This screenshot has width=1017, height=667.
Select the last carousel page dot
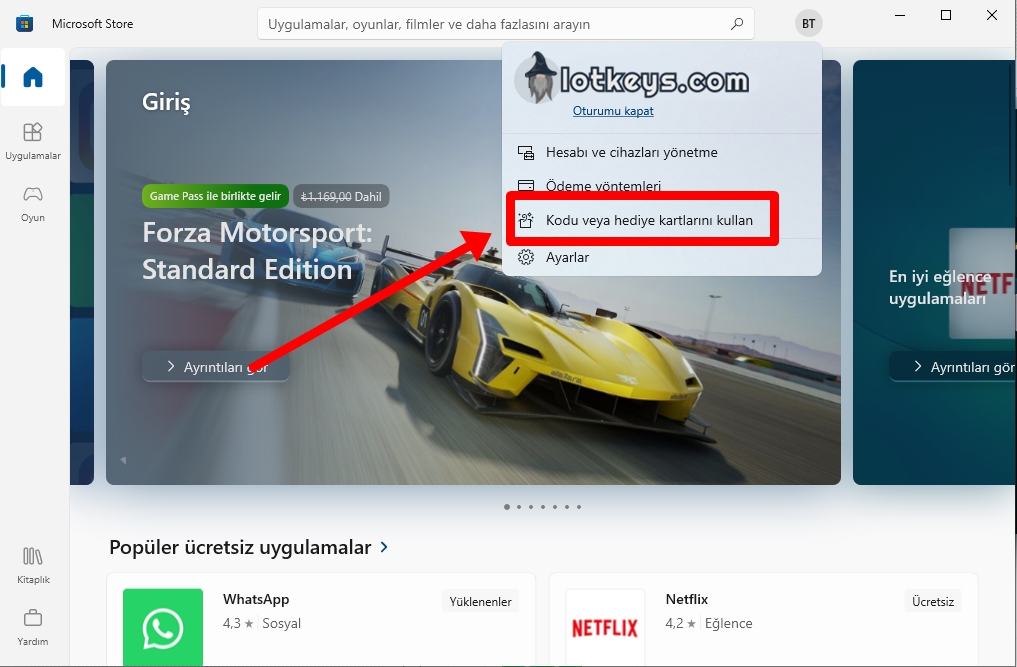coord(579,507)
